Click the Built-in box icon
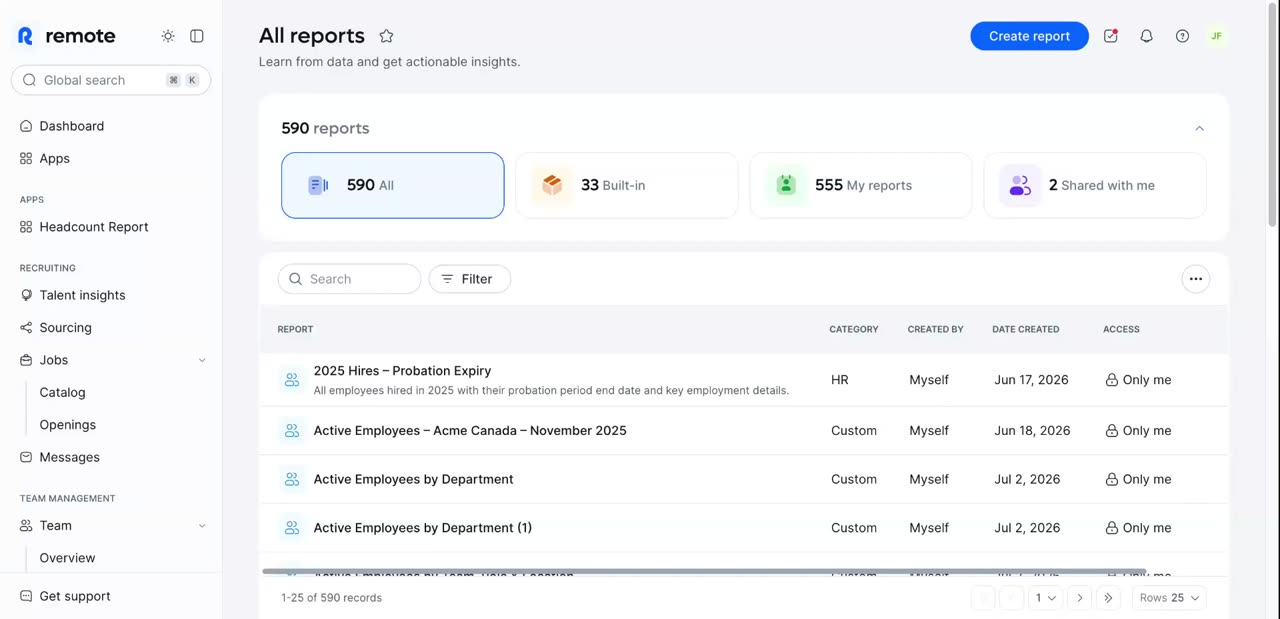 tap(552, 185)
